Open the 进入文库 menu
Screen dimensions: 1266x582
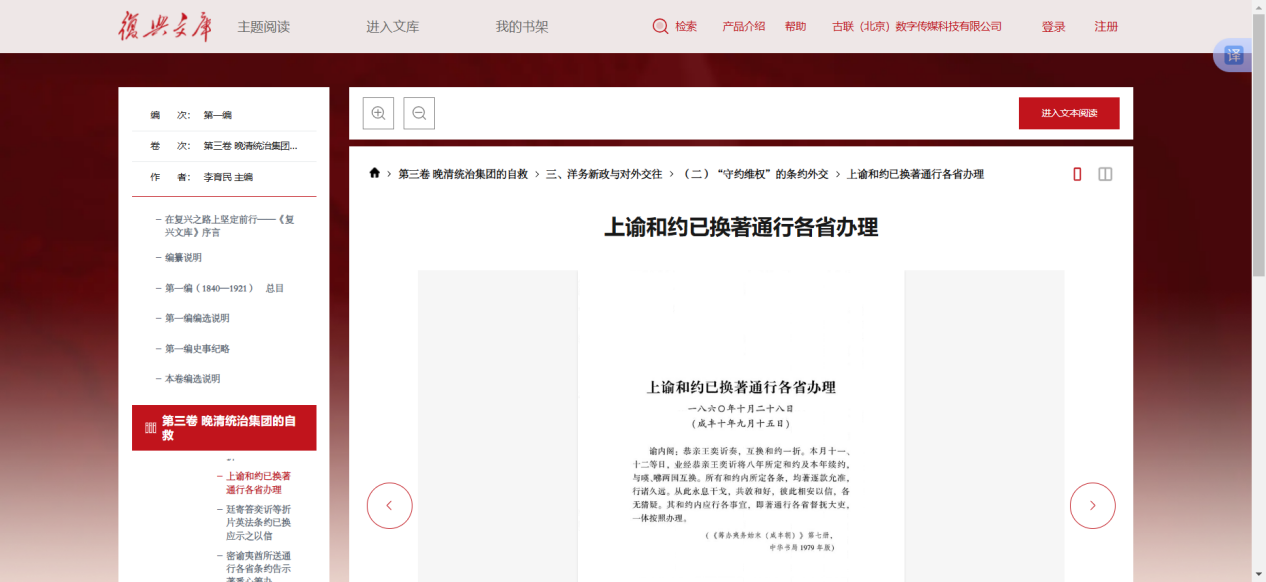(x=392, y=27)
